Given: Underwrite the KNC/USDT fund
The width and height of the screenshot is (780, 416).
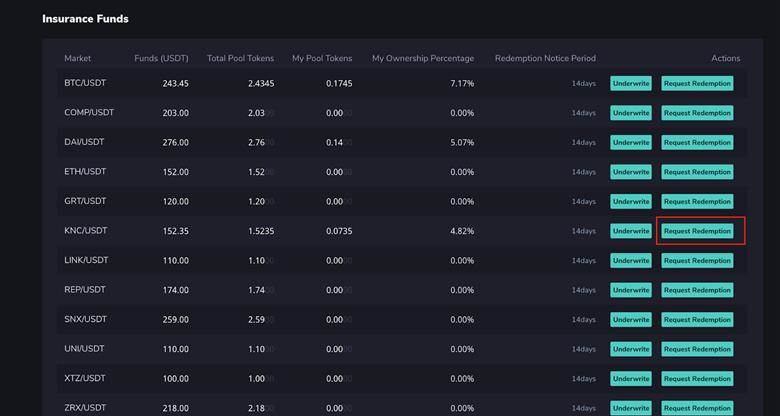Looking at the screenshot, I should coord(631,231).
